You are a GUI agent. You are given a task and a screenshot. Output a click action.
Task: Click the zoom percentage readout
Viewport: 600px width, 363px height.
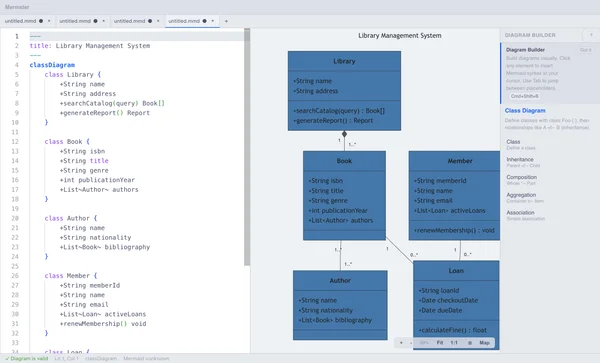click(x=424, y=343)
